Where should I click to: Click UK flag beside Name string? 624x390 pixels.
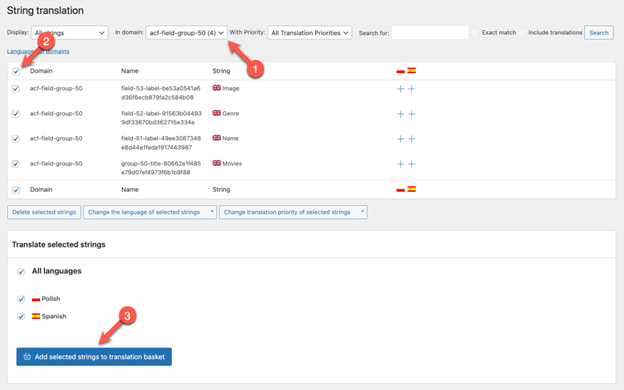click(x=216, y=138)
